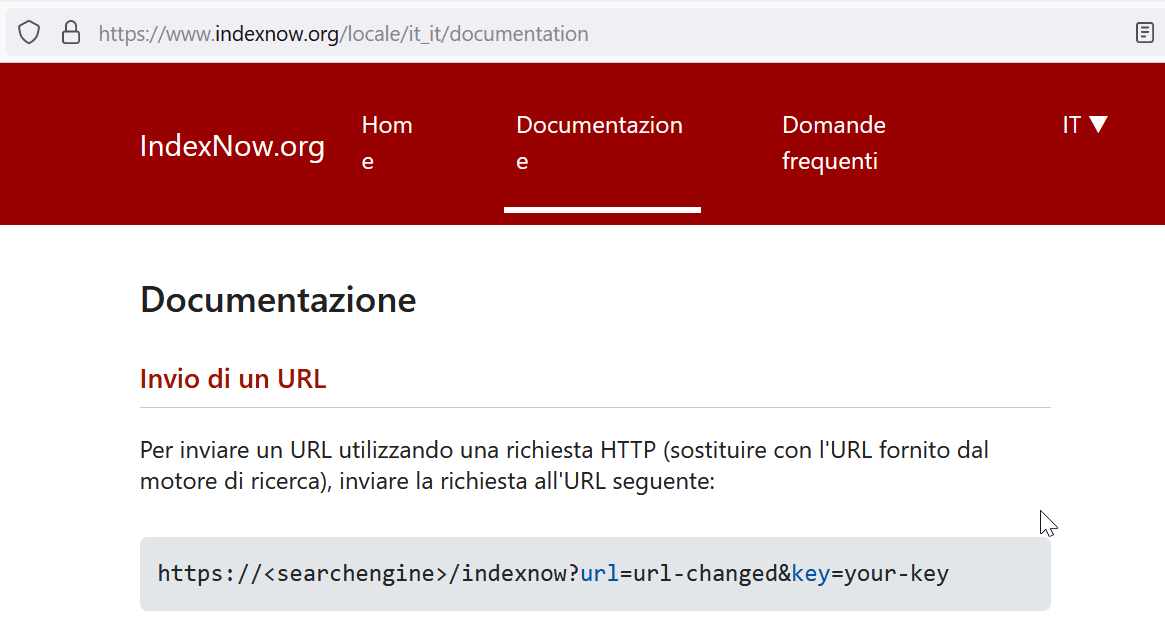The image size is (1165, 625).
Task: Select the Documentazione navigation tab
Action: click(600, 143)
